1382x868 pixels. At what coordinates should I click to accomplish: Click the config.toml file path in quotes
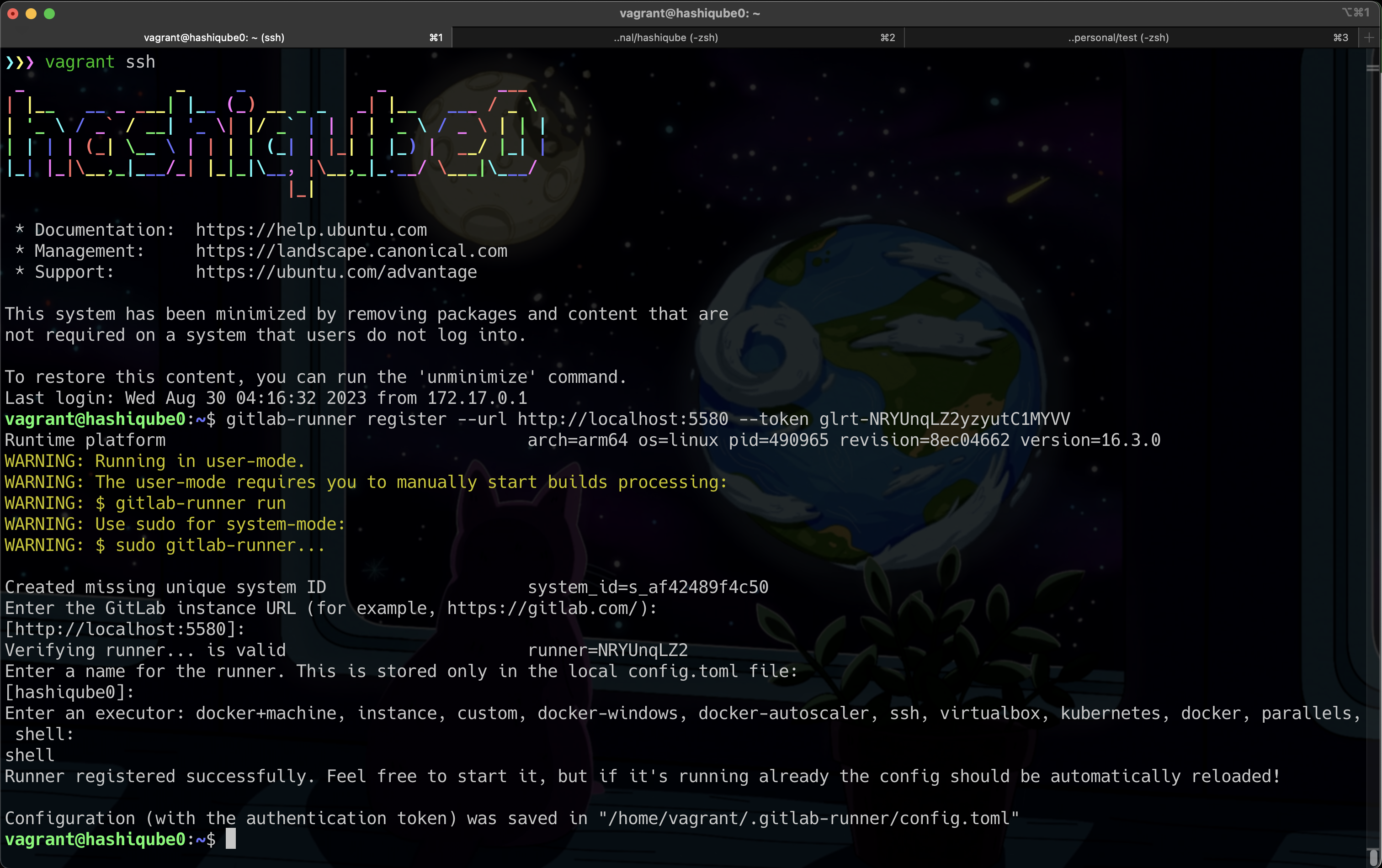pos(808,818)
